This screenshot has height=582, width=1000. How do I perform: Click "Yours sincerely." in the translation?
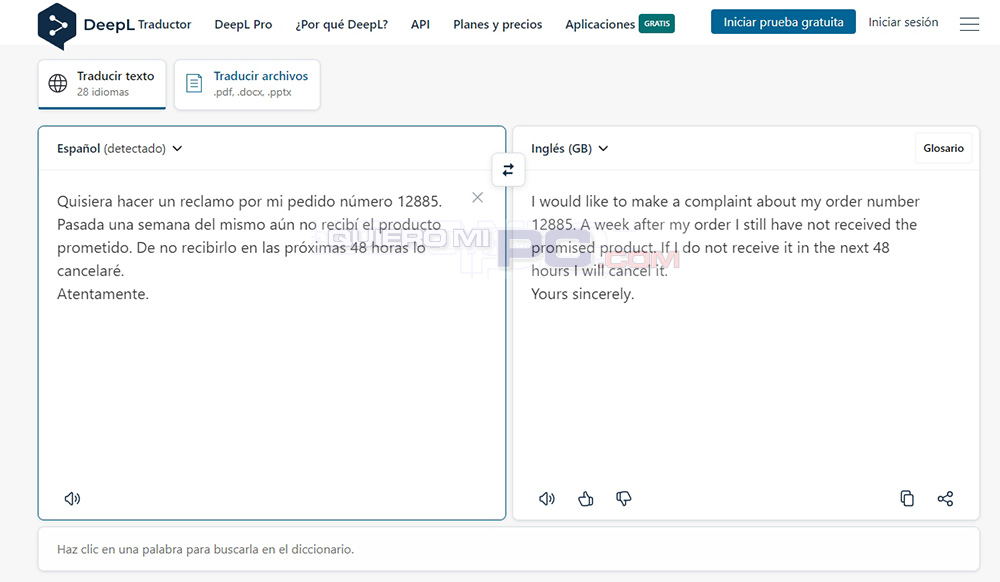click(x=583, y=294)
